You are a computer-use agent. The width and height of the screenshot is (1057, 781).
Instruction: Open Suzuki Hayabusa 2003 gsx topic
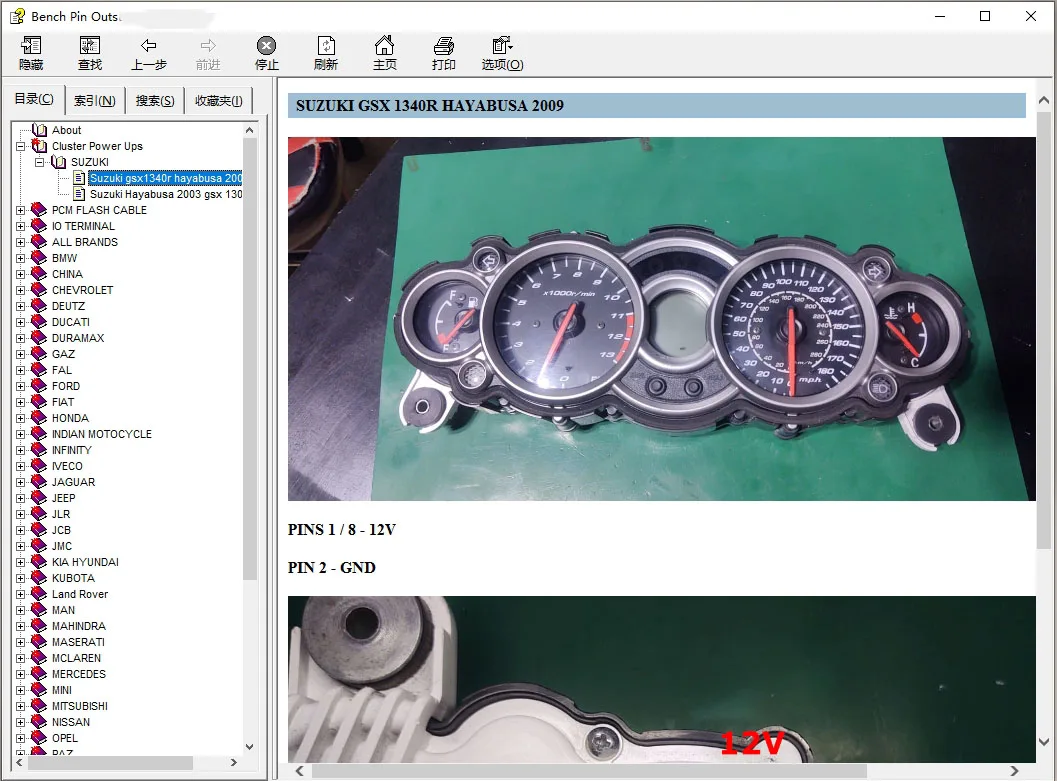click(x=166, y=194)
